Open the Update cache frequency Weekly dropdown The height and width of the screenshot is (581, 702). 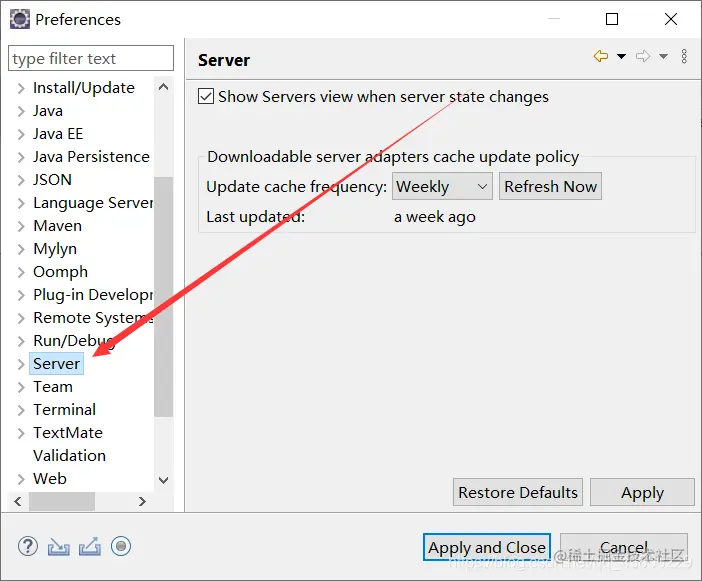tap(442, 186)
